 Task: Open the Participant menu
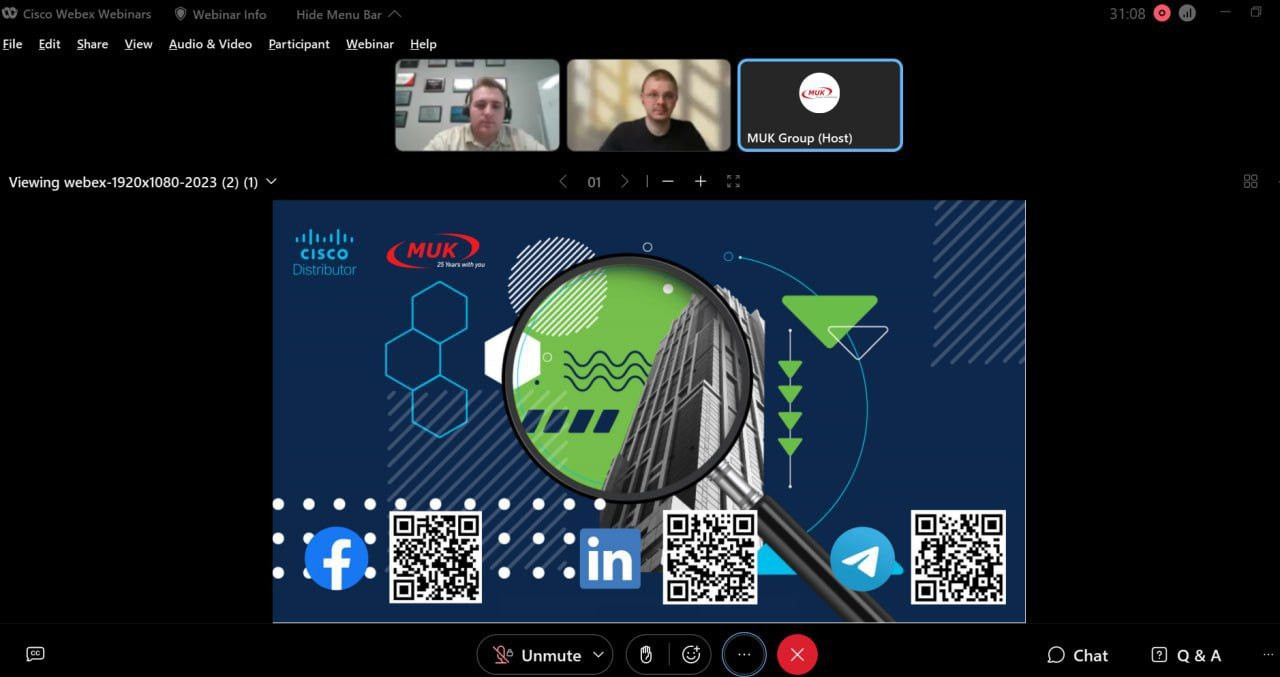(x=299, y=44)
